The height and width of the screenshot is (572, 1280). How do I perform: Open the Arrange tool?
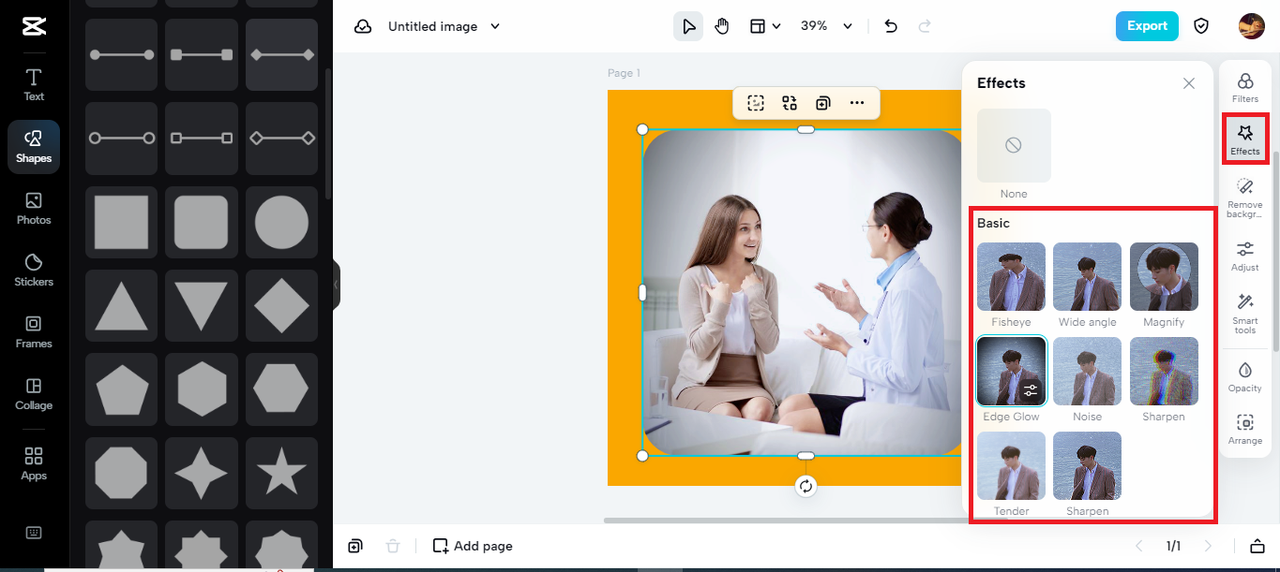1245,429
